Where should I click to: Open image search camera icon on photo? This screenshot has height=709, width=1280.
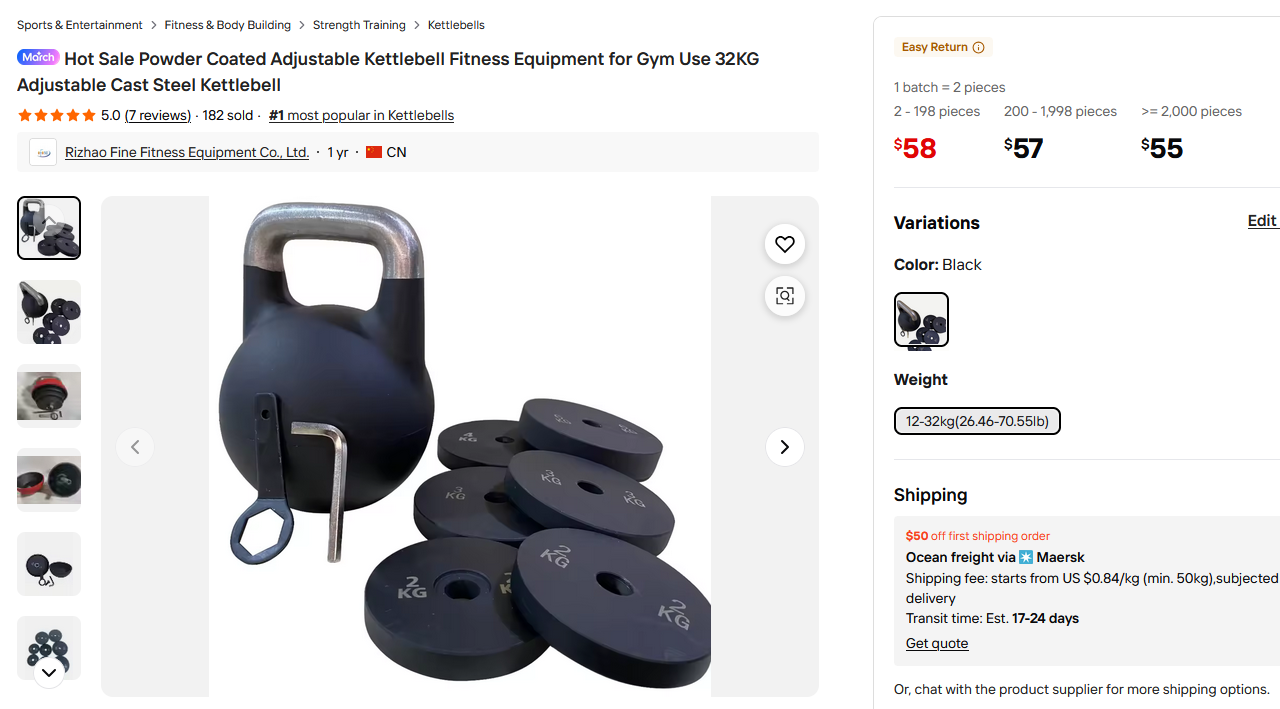785,296
